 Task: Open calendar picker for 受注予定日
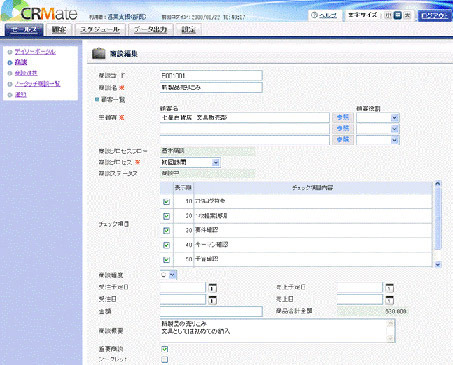[213, 288]
